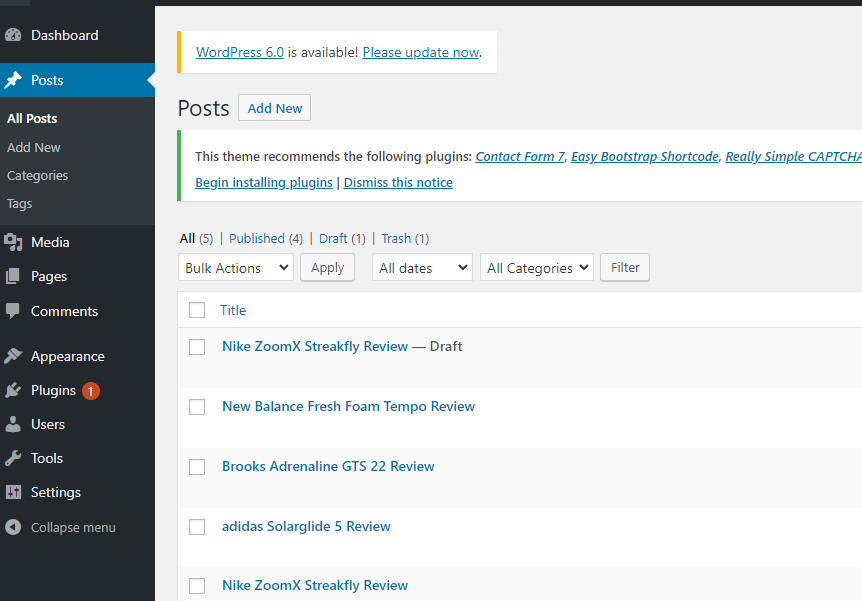
Task: Filter by Published posts
Action: (x=257, y=239)
